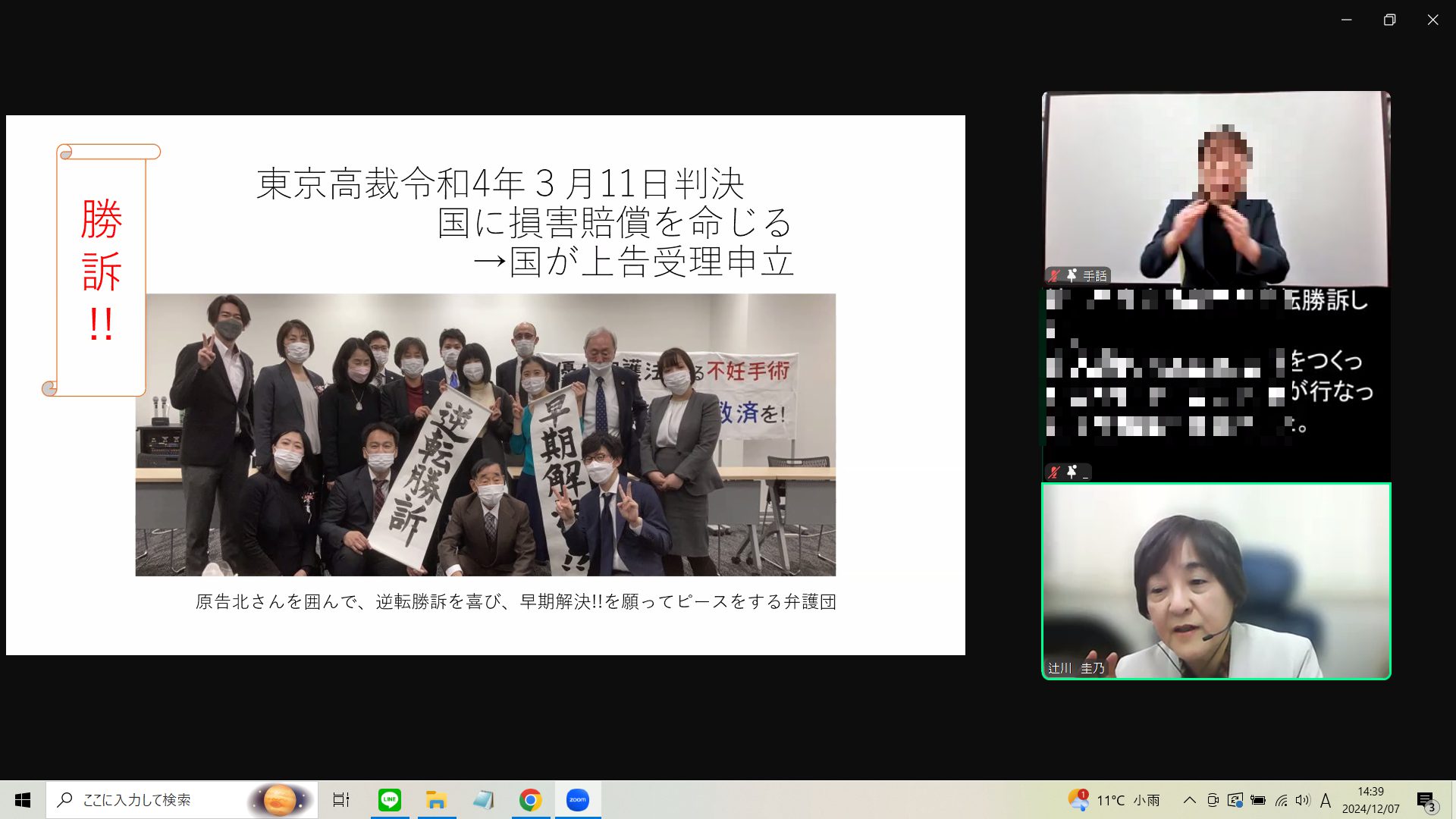Open File Explorer from taskbar
The image size is (1456, 819).
pos(436,800)
